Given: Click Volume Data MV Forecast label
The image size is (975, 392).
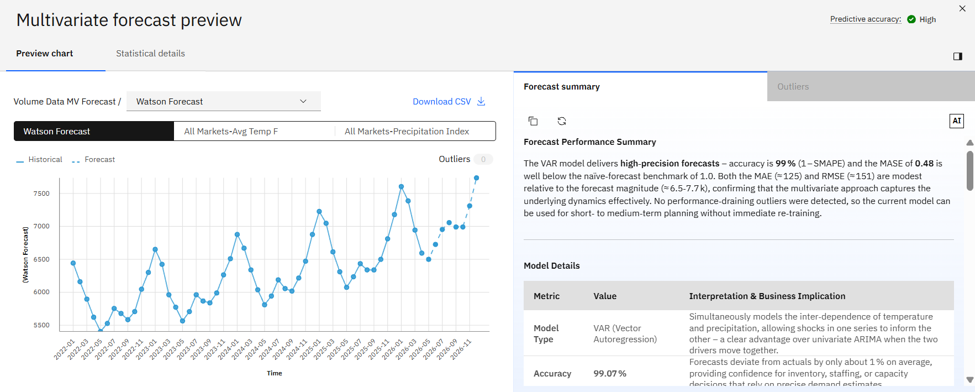Looking at the screenshot, I should [x=67, y=101].
